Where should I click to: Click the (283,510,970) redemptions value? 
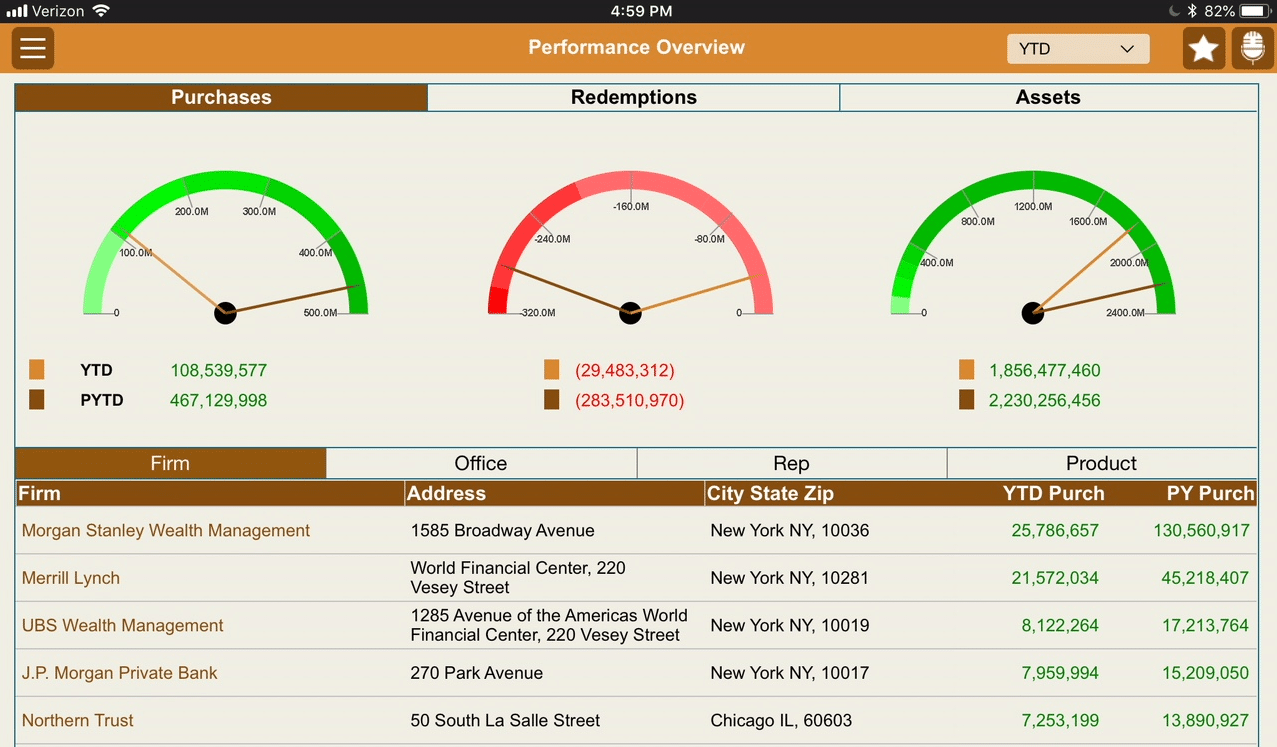tap(630, 400)
